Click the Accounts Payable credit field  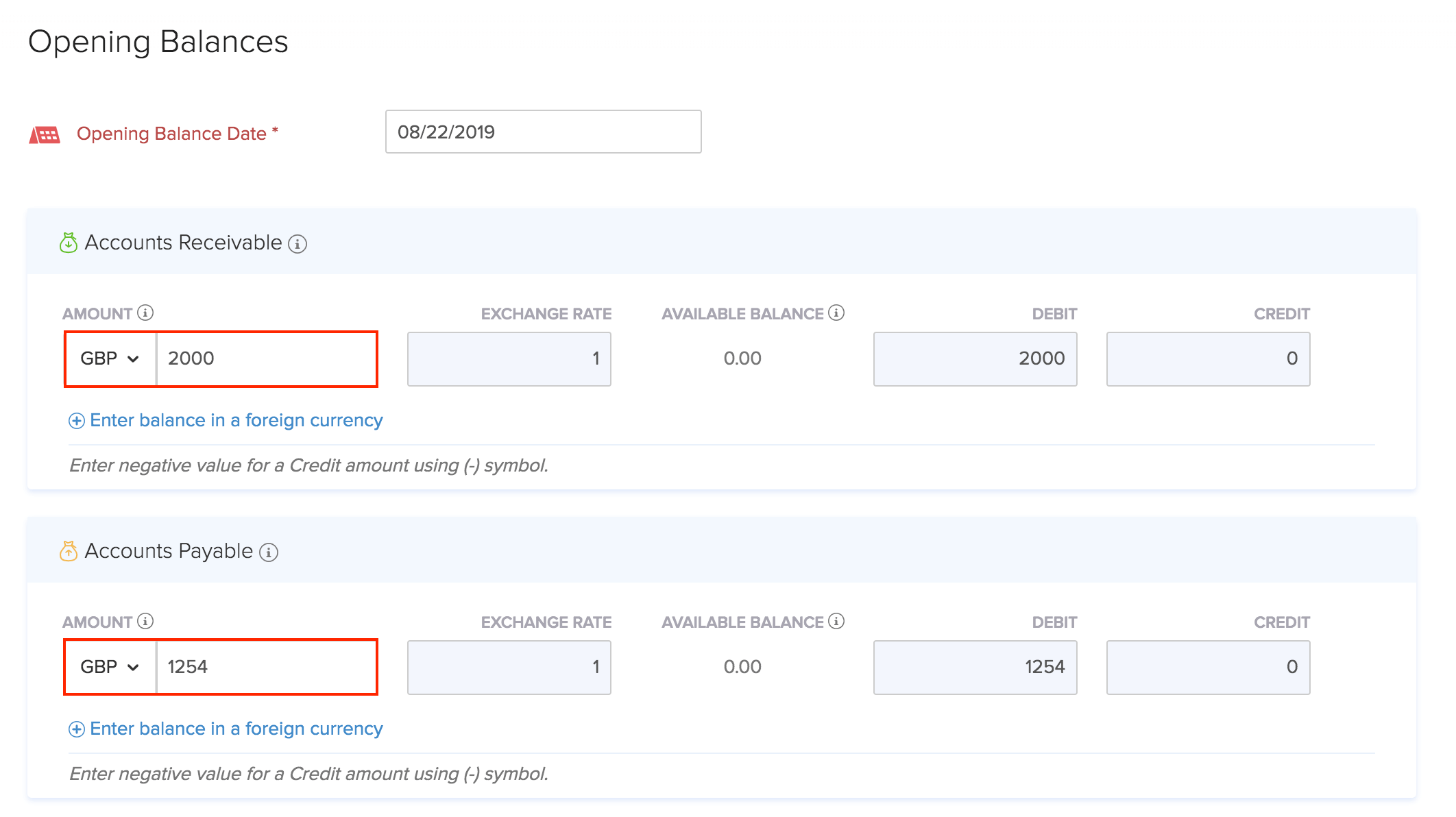point(1208,667)
